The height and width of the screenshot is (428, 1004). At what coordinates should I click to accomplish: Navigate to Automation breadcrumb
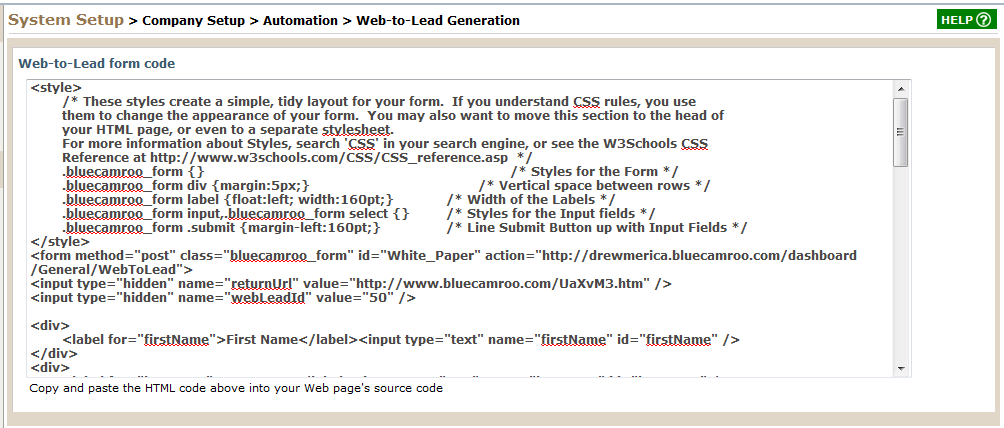(300, 21)
